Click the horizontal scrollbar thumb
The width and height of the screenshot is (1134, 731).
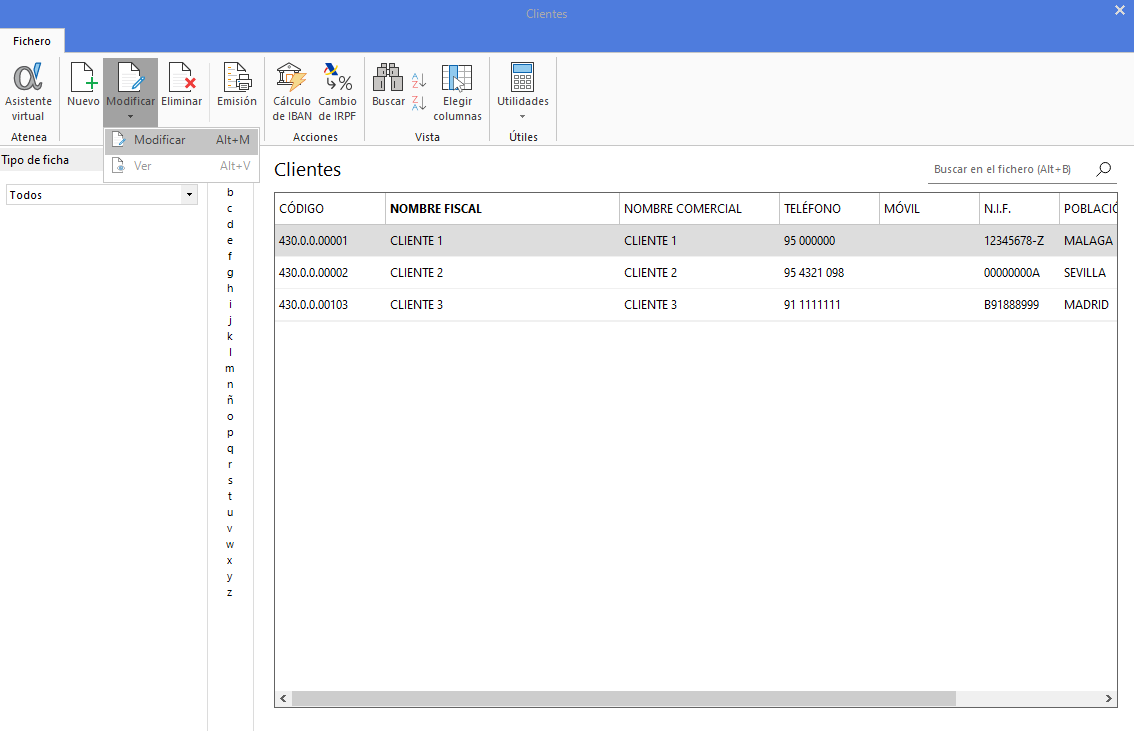pyautogui.click(x=623, y=698)
